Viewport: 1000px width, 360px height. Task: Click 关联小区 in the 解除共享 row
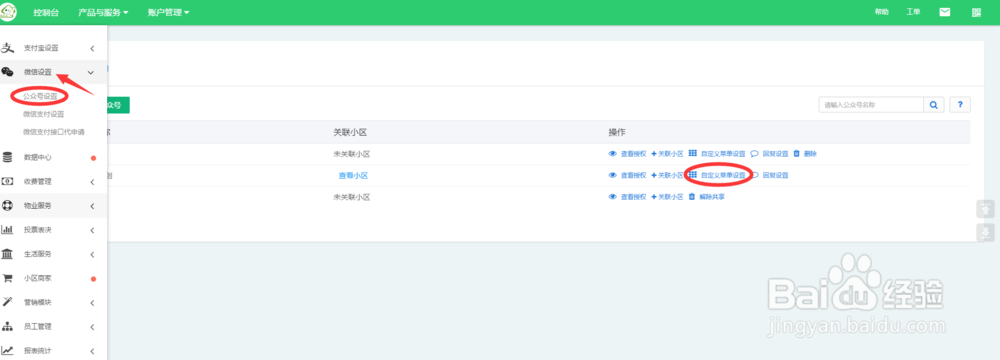[667, 197]
